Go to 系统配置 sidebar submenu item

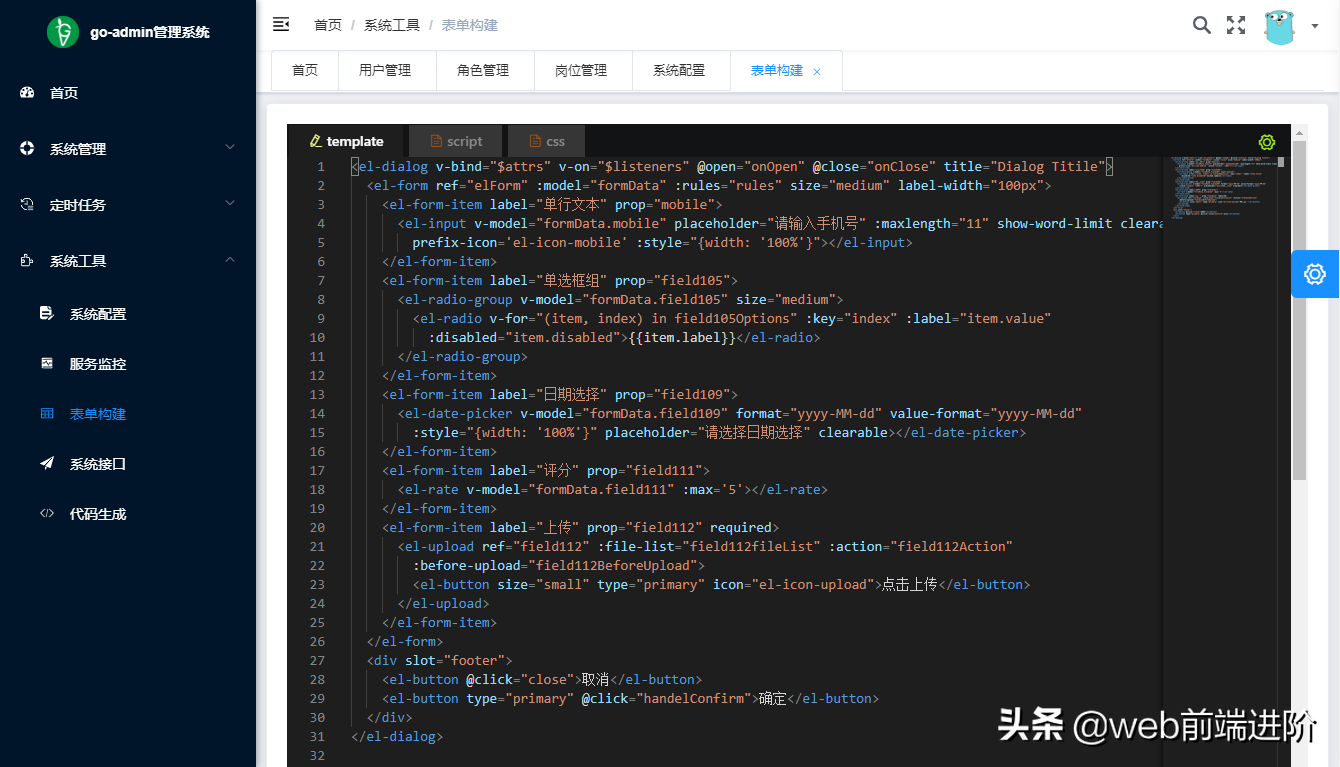[x=128, y=314]
